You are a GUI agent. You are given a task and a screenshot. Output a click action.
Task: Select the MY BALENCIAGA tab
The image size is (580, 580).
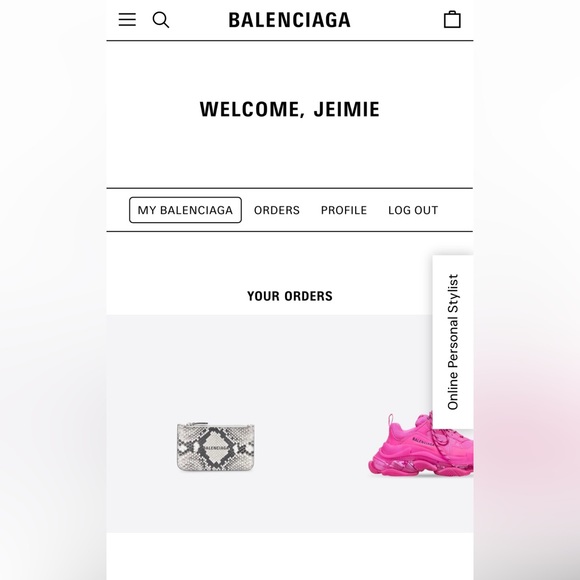click(x=185, y=210)
